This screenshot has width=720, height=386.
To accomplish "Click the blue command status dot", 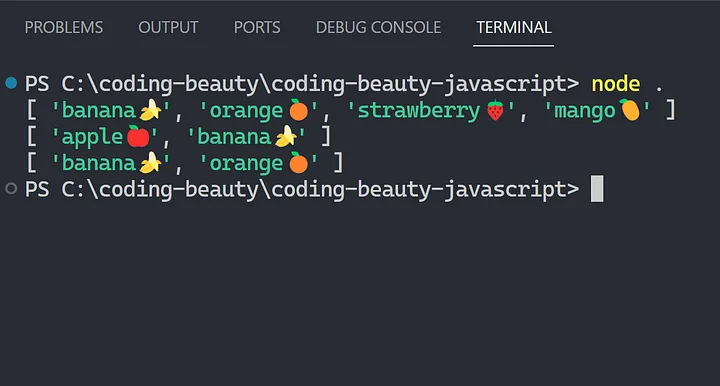I will click(x=11, y=83).
